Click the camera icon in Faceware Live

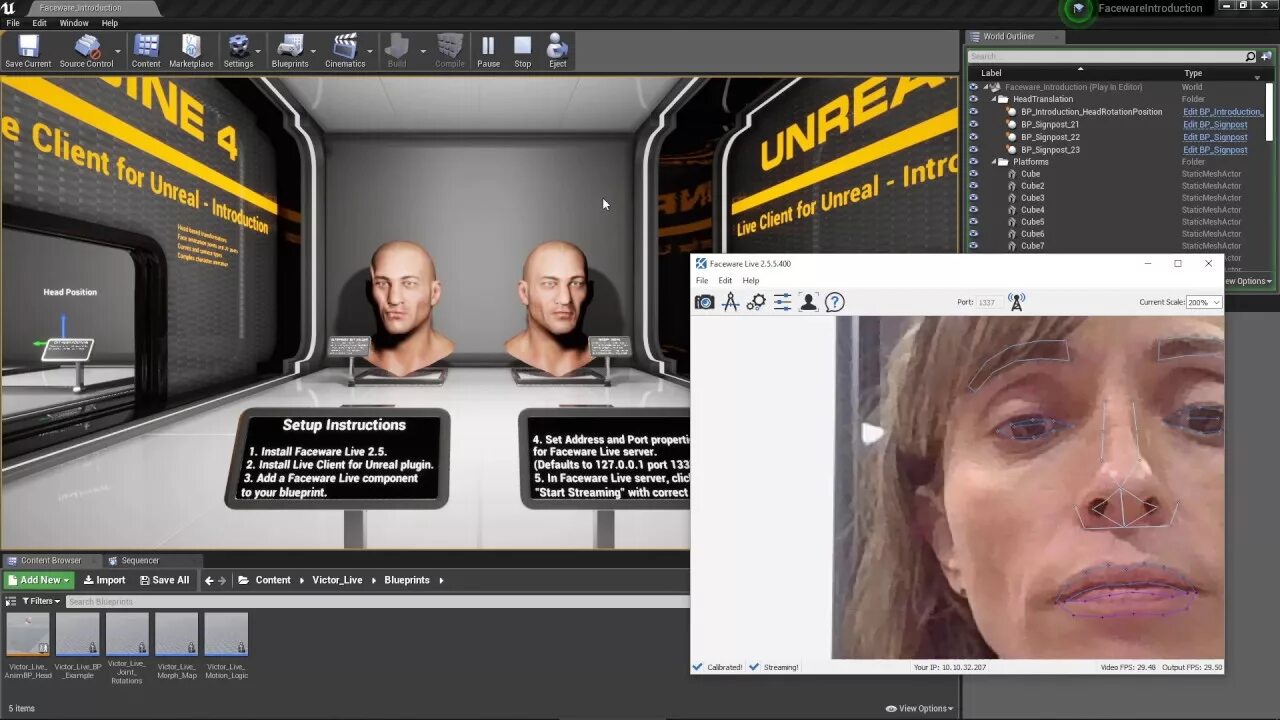705,302
